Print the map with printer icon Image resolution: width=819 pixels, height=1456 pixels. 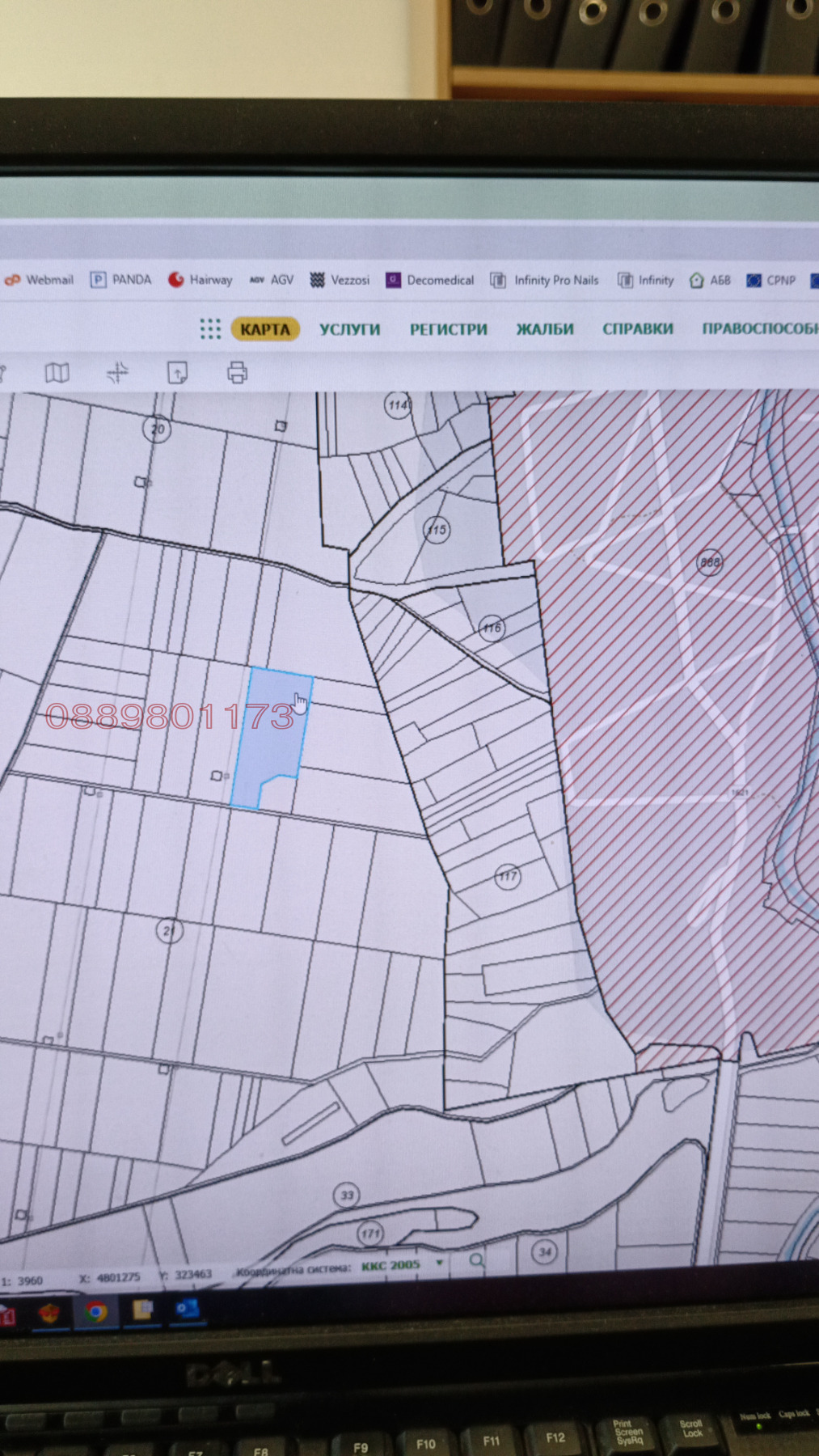point(237,373)
